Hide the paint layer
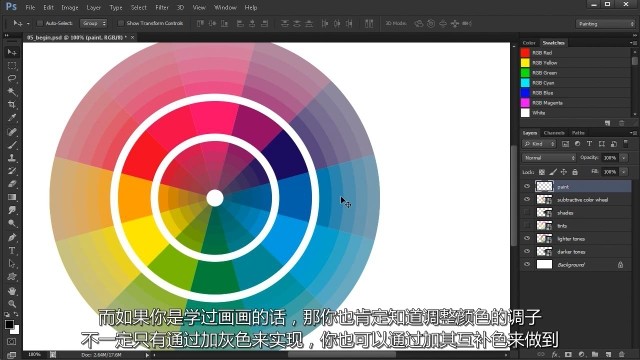 [527, 187]
